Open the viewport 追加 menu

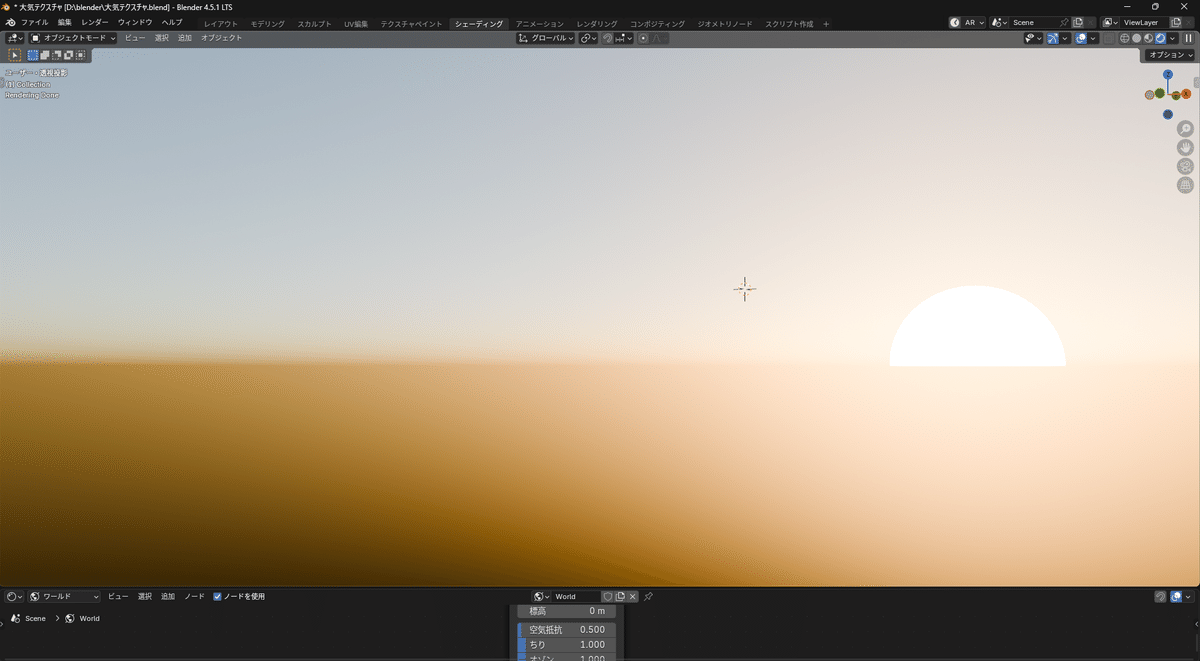coord(185,38)
